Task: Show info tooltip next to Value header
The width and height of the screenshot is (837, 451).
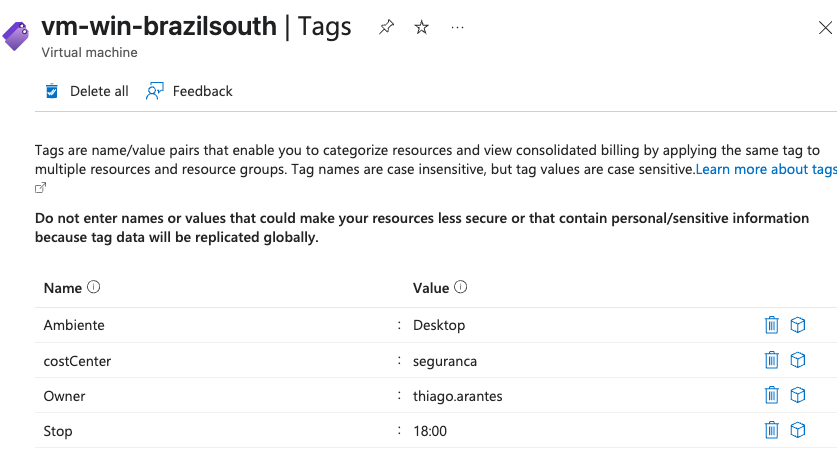Action: (x=461, y=287)
